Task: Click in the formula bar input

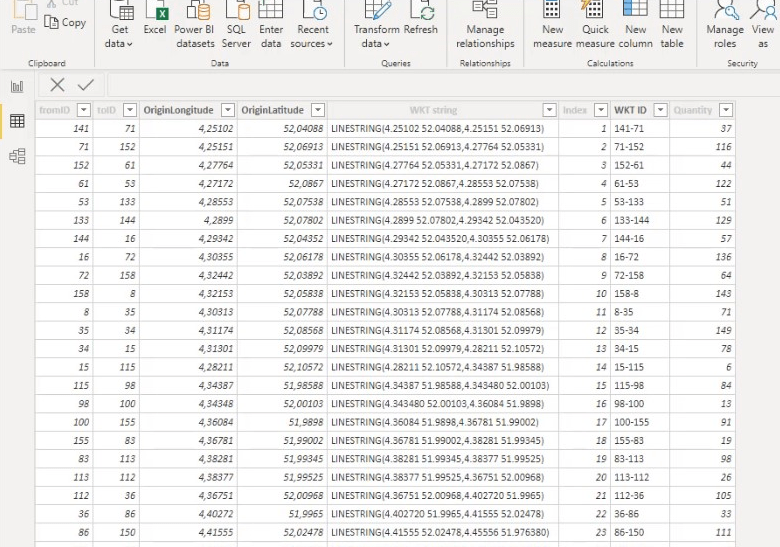Action: click(x=443, y=85)
